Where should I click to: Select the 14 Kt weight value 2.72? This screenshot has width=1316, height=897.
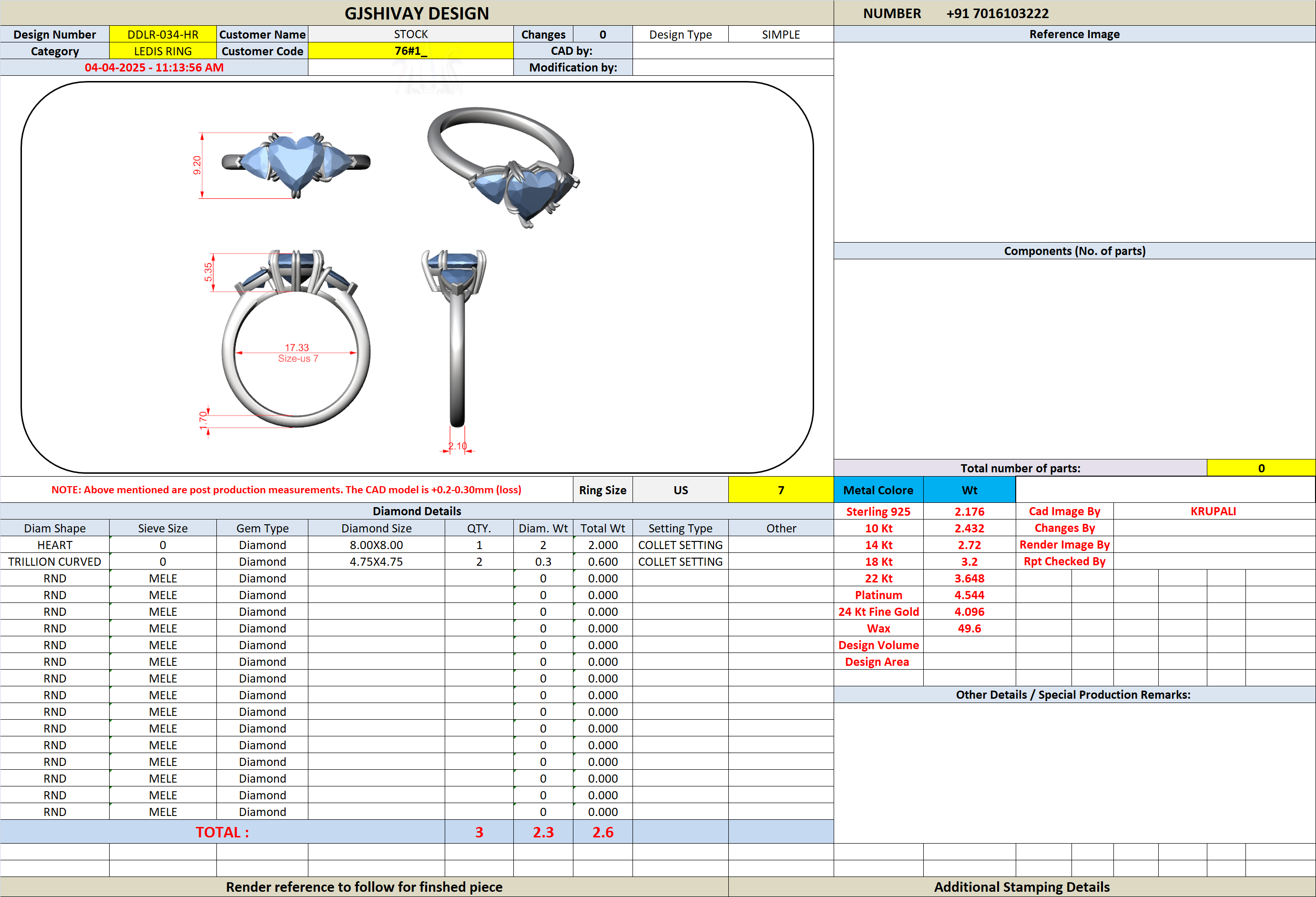pyautogui.click(x=969, y=545)
